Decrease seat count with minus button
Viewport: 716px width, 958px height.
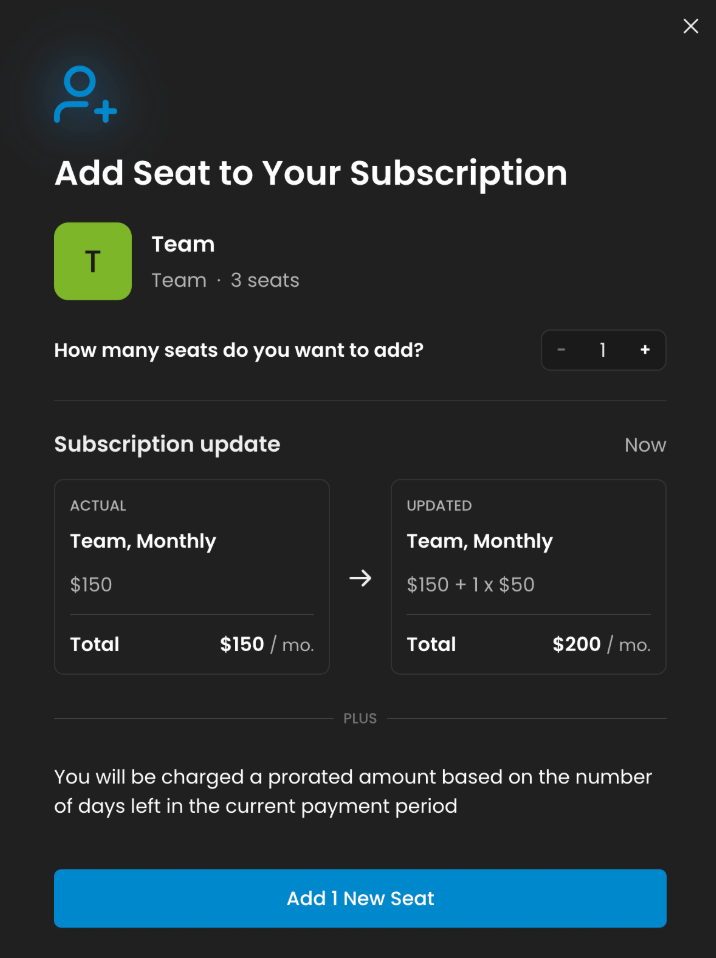coord(561,350)
